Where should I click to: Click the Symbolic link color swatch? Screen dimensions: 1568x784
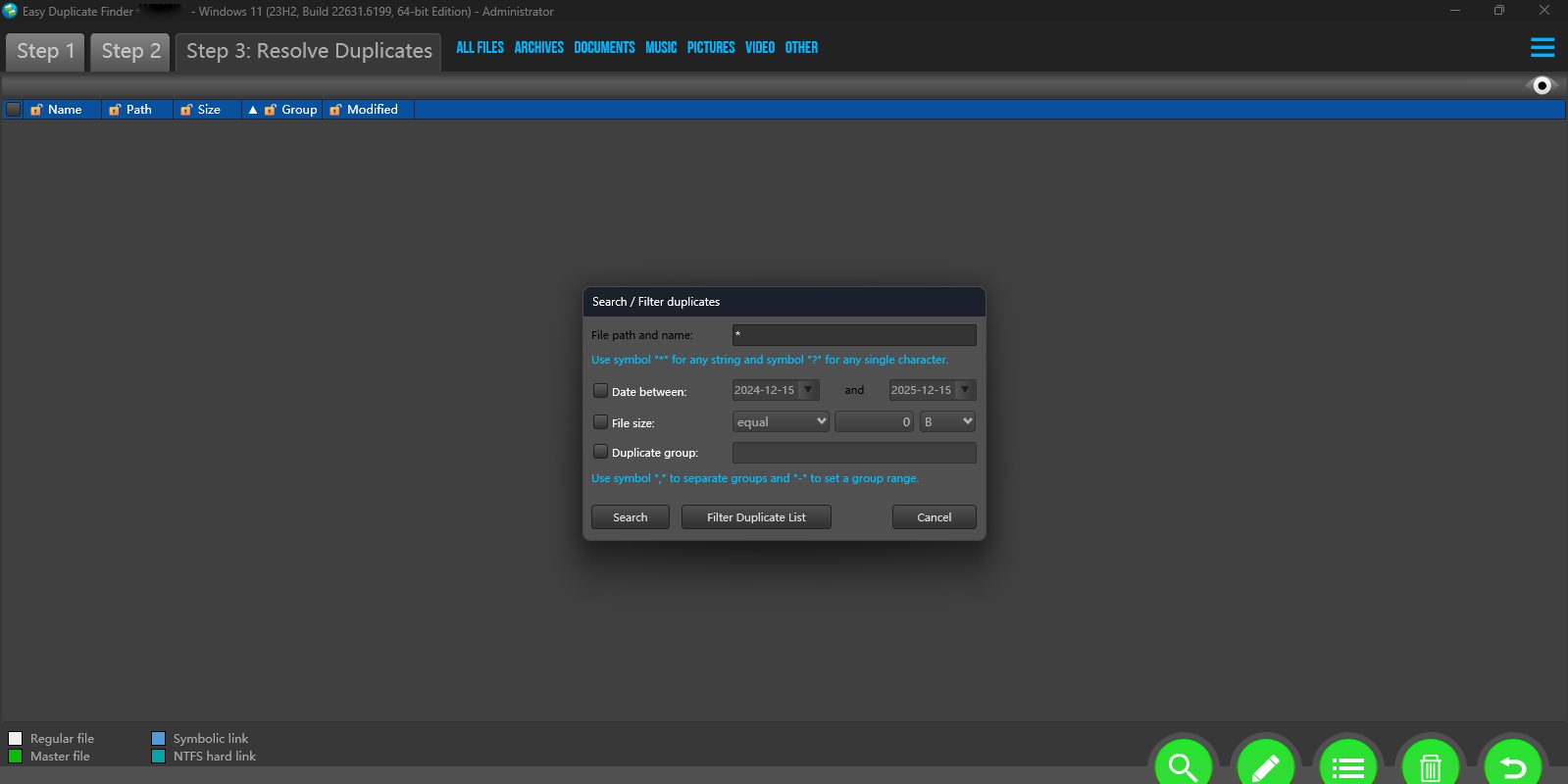click(x=158, y=739)
